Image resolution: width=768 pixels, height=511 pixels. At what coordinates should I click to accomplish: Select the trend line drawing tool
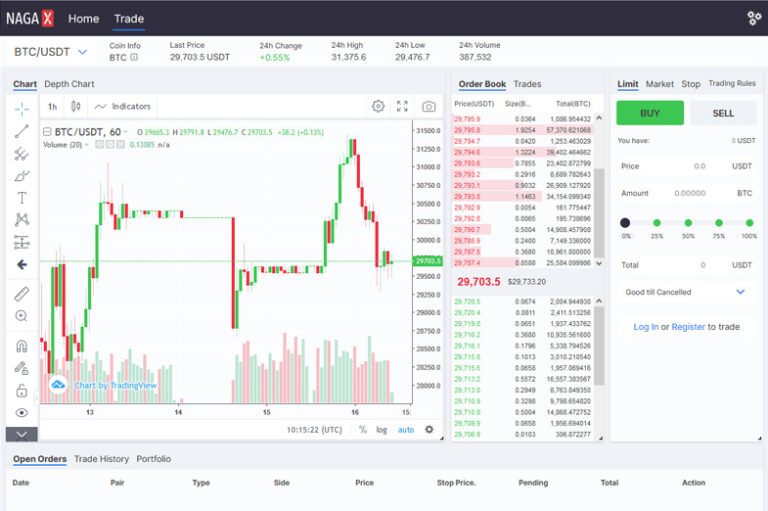point(22,131)
